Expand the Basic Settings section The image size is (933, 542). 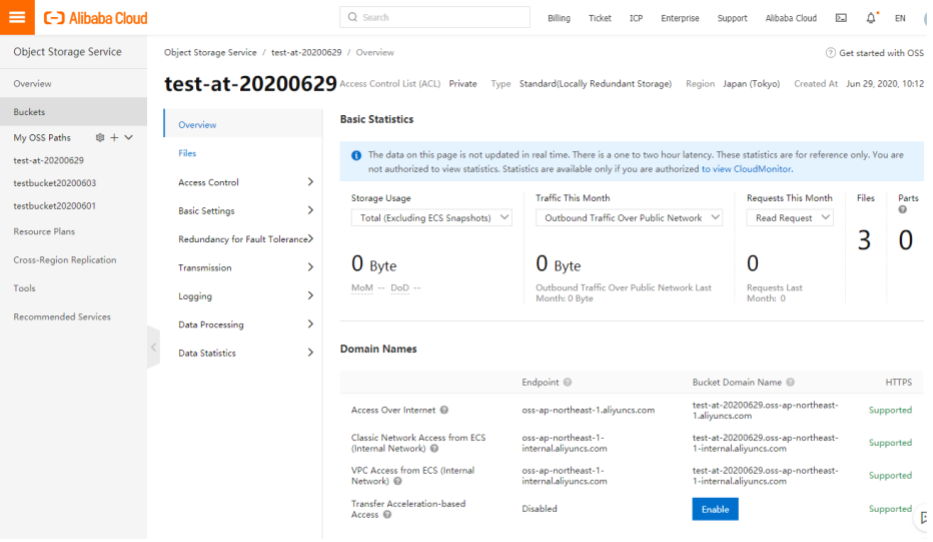click(245, 211)
